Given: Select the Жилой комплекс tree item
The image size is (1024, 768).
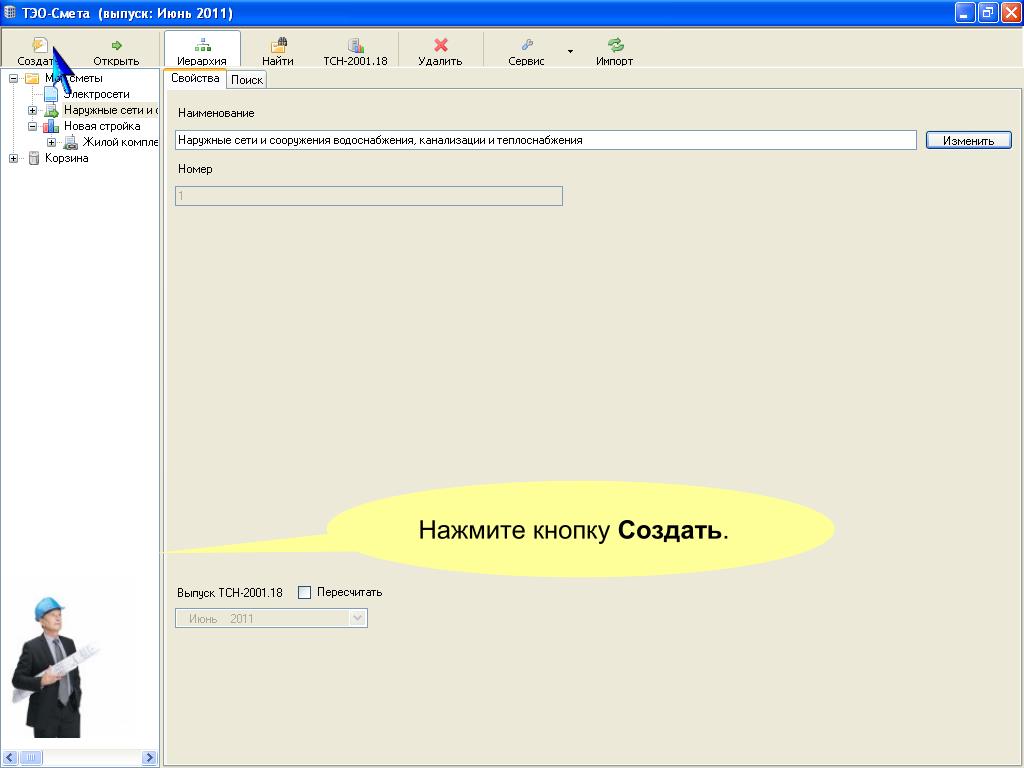Looking at the screenshot, I should tap(120, 142).
